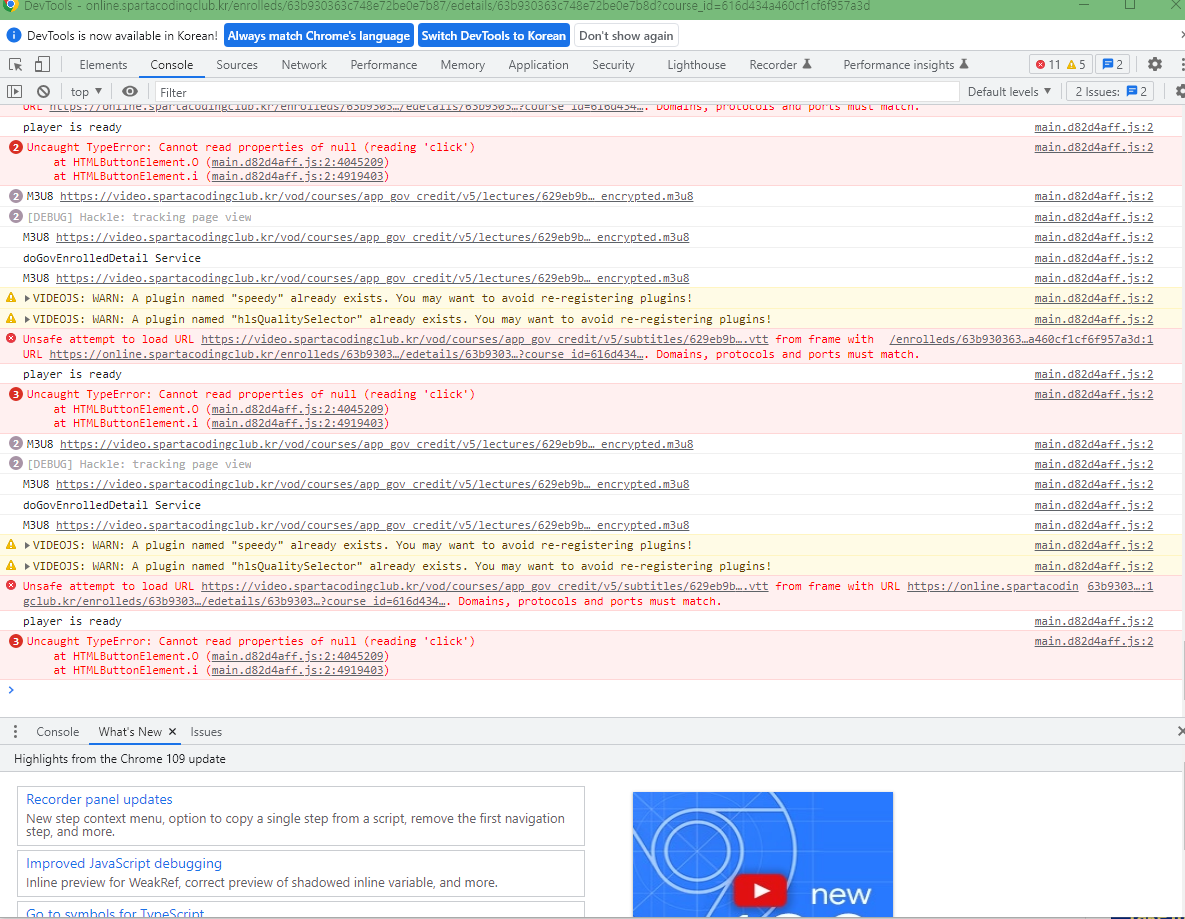
Task: Click Switch DevTools to Korean button
Action: 493,36
